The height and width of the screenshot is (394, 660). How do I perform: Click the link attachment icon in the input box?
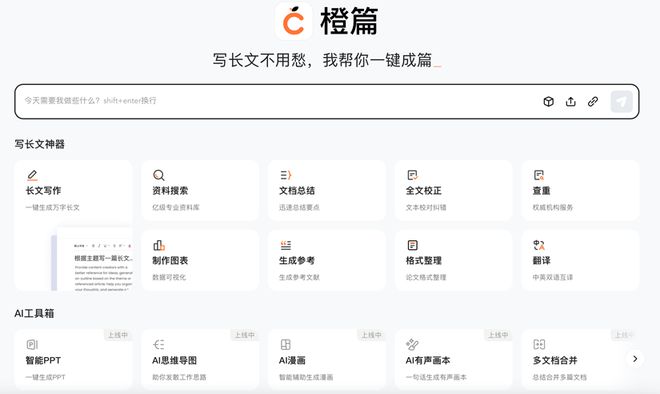coord(593,101)
